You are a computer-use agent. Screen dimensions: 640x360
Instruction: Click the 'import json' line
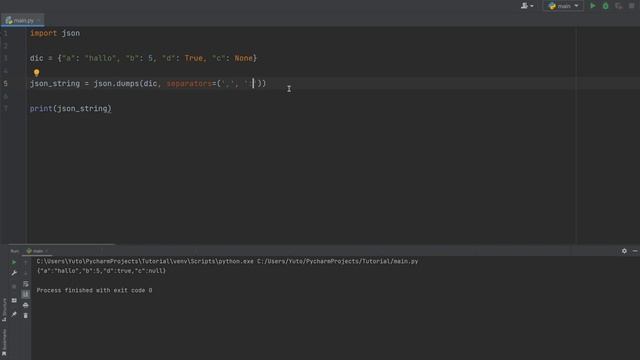tap(55, 33)
